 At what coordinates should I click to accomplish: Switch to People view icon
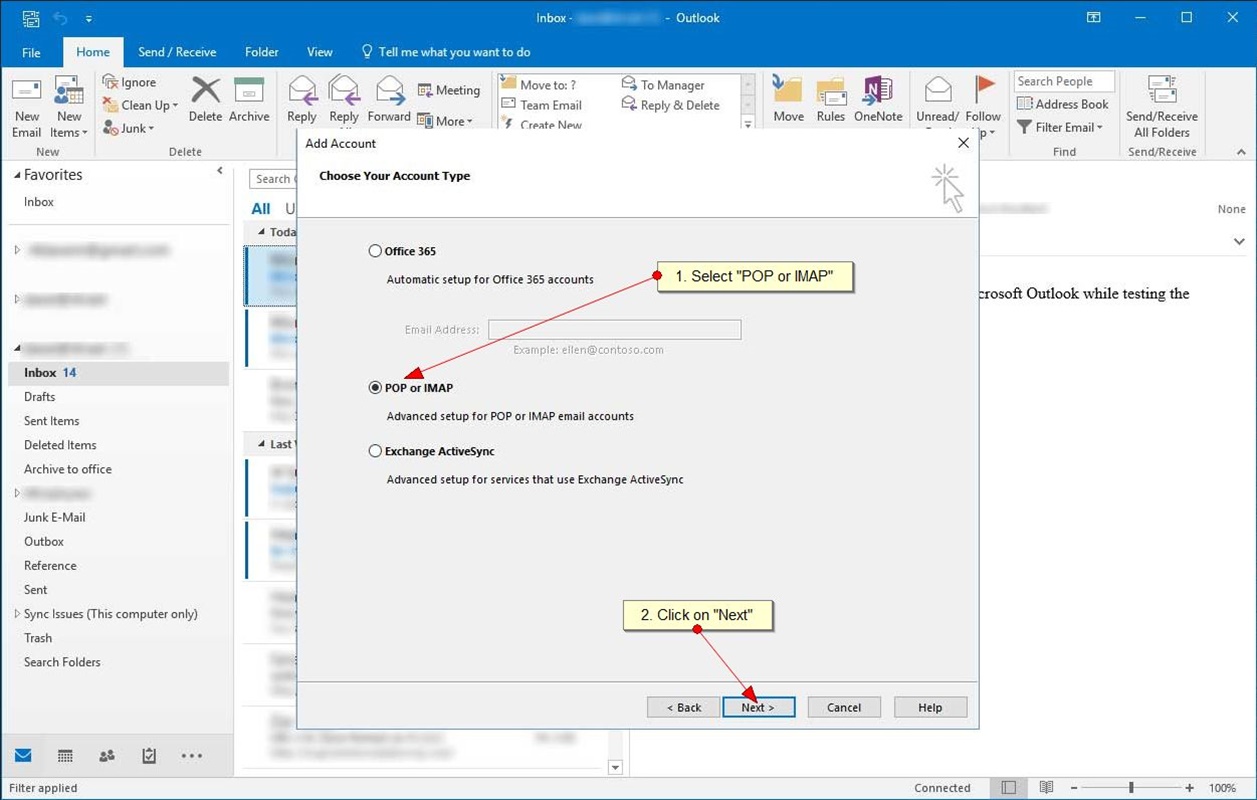[107, 756]
